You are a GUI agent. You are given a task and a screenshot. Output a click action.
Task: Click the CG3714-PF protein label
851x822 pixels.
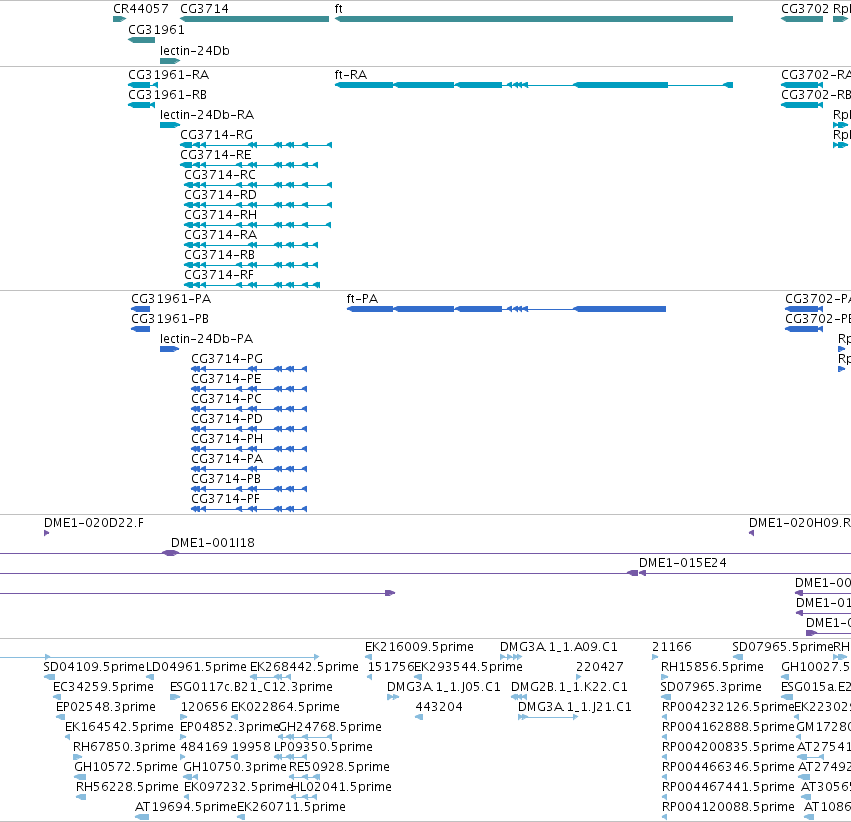225,500
